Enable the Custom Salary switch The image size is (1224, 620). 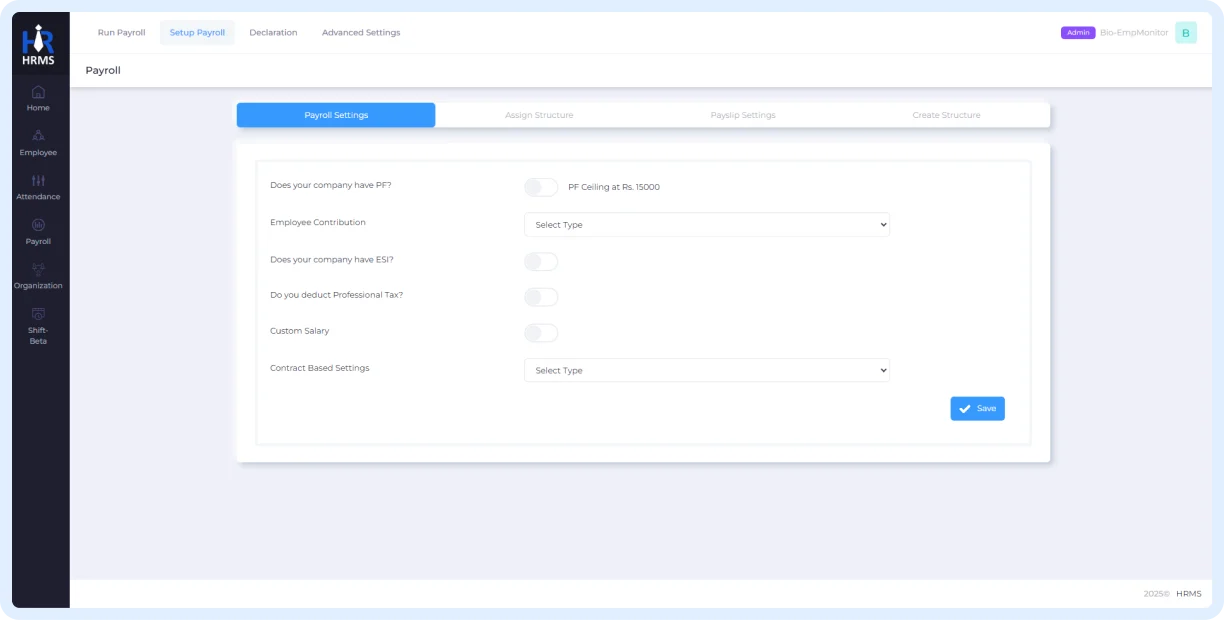point(541,333)
